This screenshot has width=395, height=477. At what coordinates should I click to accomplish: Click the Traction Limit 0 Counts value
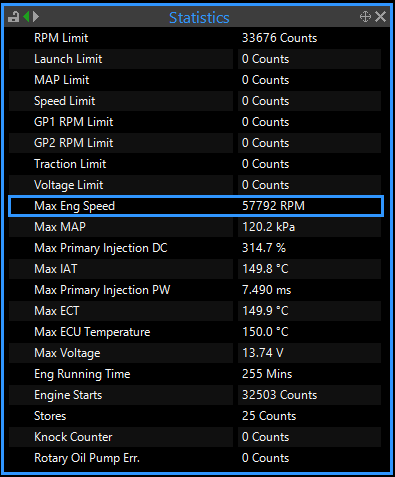tap(265, 164)
